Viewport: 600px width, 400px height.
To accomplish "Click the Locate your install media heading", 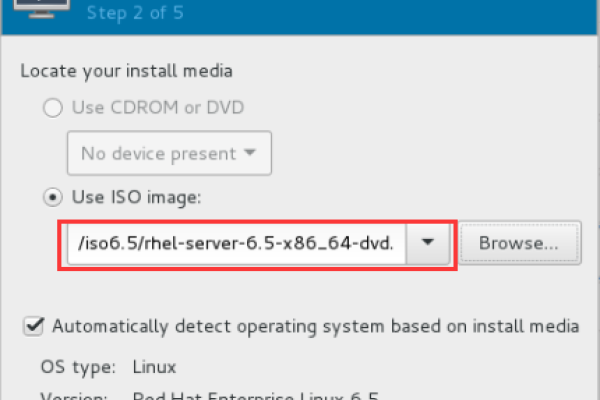I will (x=126, y=71).
